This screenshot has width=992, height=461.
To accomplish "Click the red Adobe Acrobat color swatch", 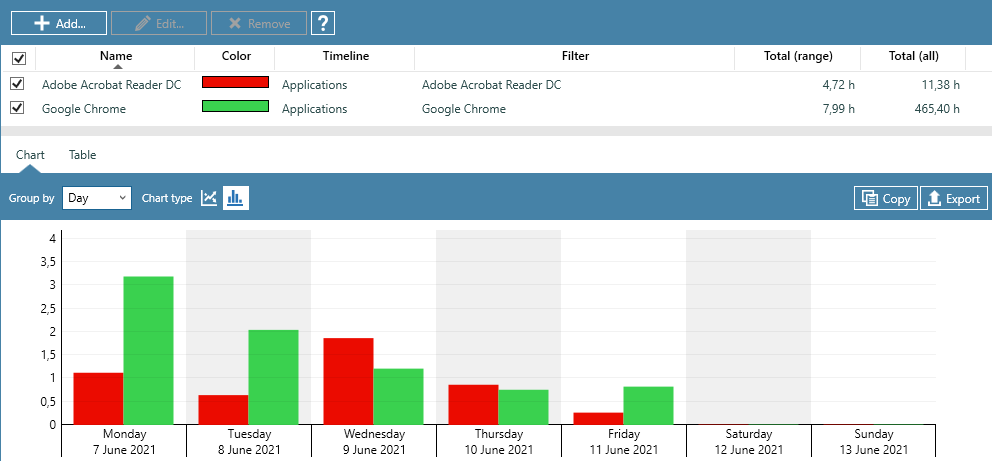I will tap(235, 84).
